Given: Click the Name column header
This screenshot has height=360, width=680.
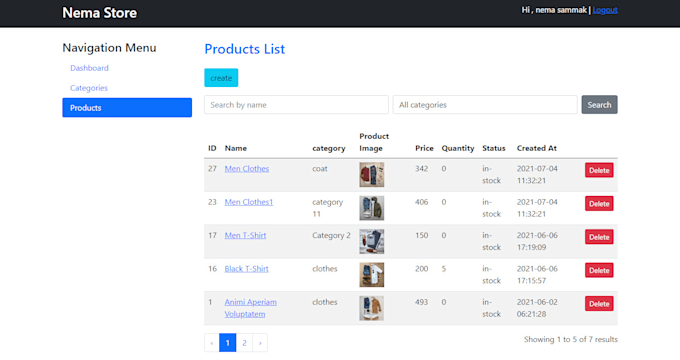Looking at the screenshot, I should coord(235,148).
